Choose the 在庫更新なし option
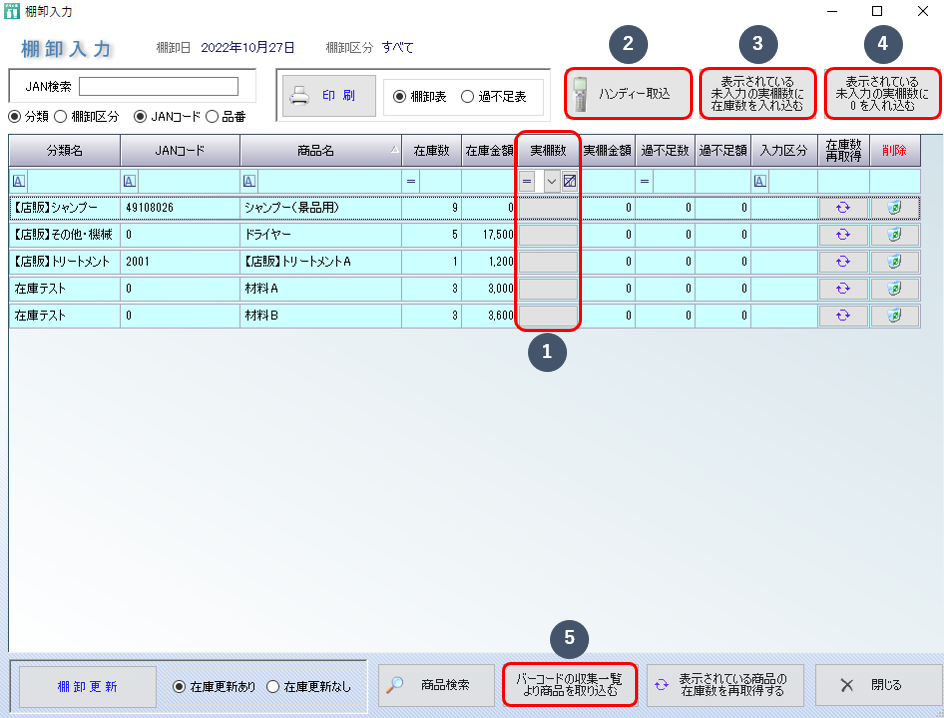The width and height of the screenshot is (944, 718). 273,686
